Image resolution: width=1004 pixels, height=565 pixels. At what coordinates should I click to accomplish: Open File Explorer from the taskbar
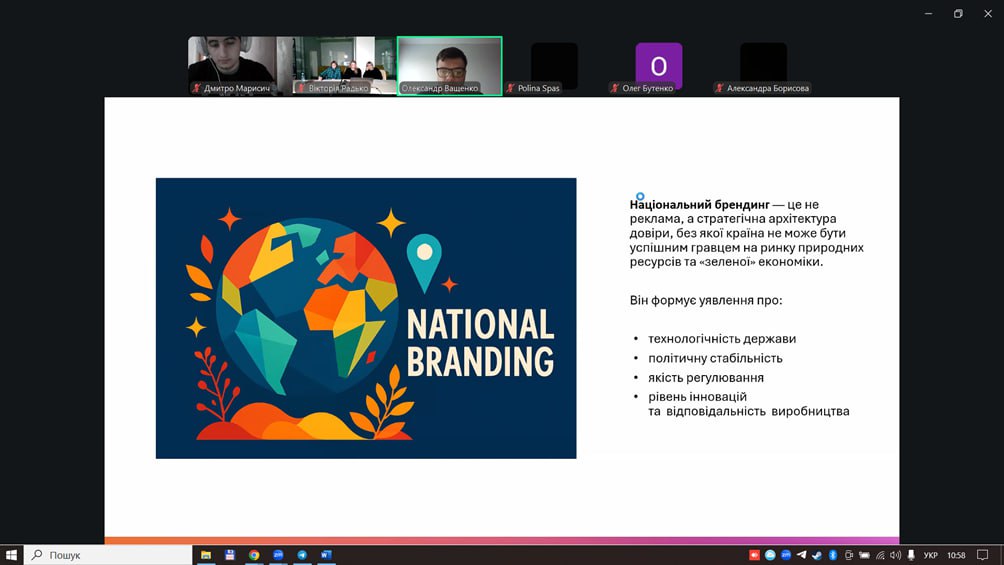[x=206, y=555]
